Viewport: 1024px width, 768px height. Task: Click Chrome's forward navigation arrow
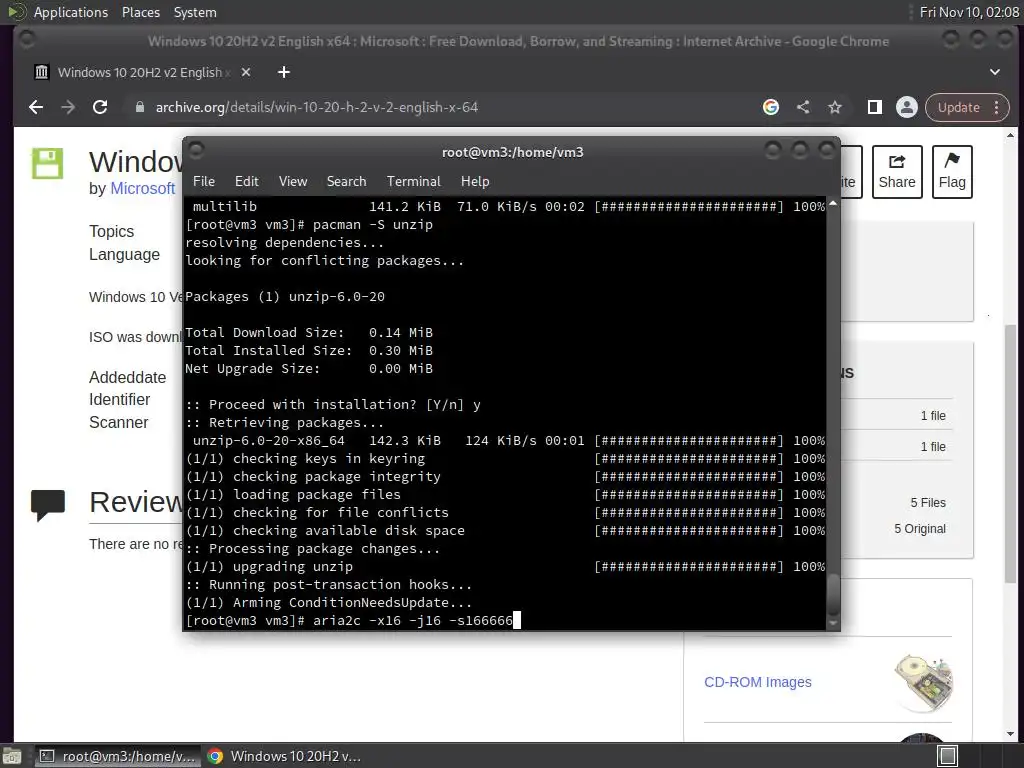pos(68,107)
